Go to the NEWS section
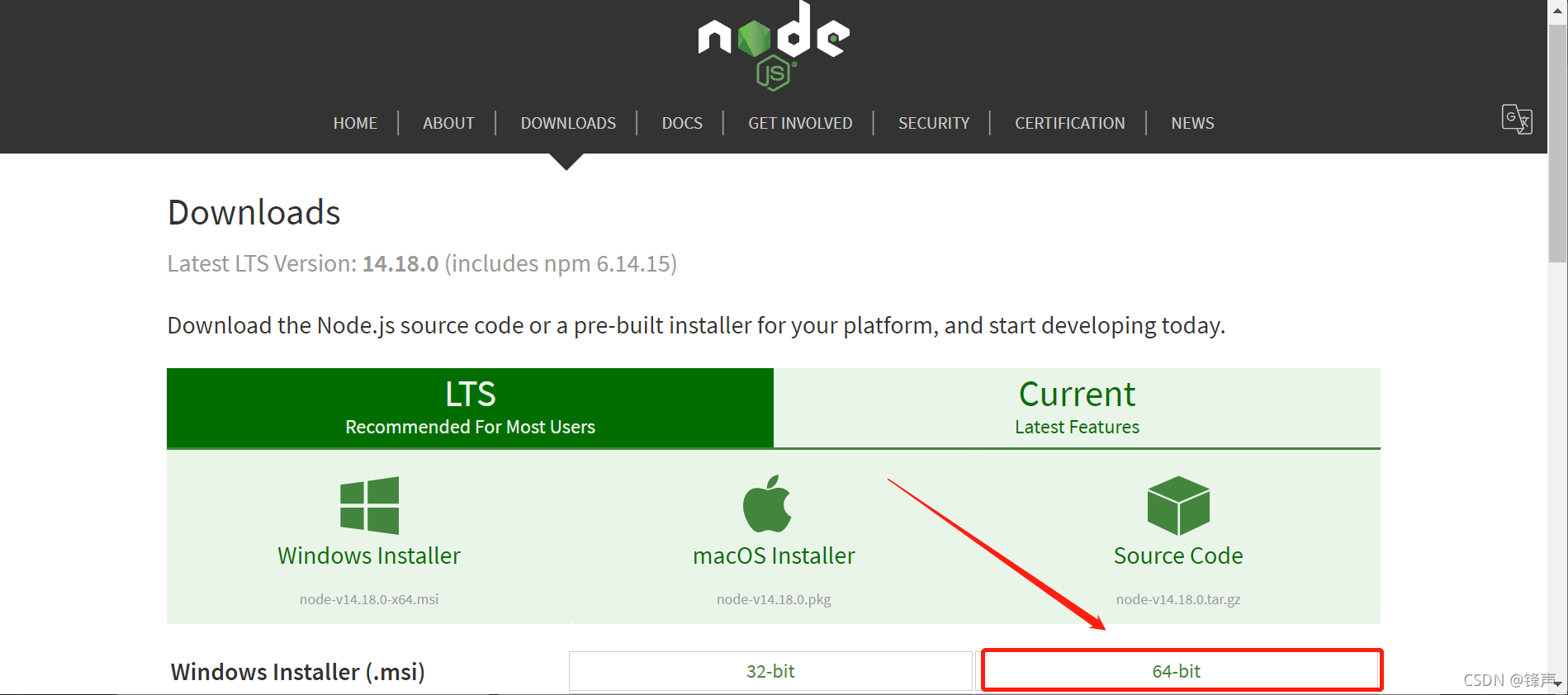The height and width of the screenshot is (695, 1568). 1192,123
